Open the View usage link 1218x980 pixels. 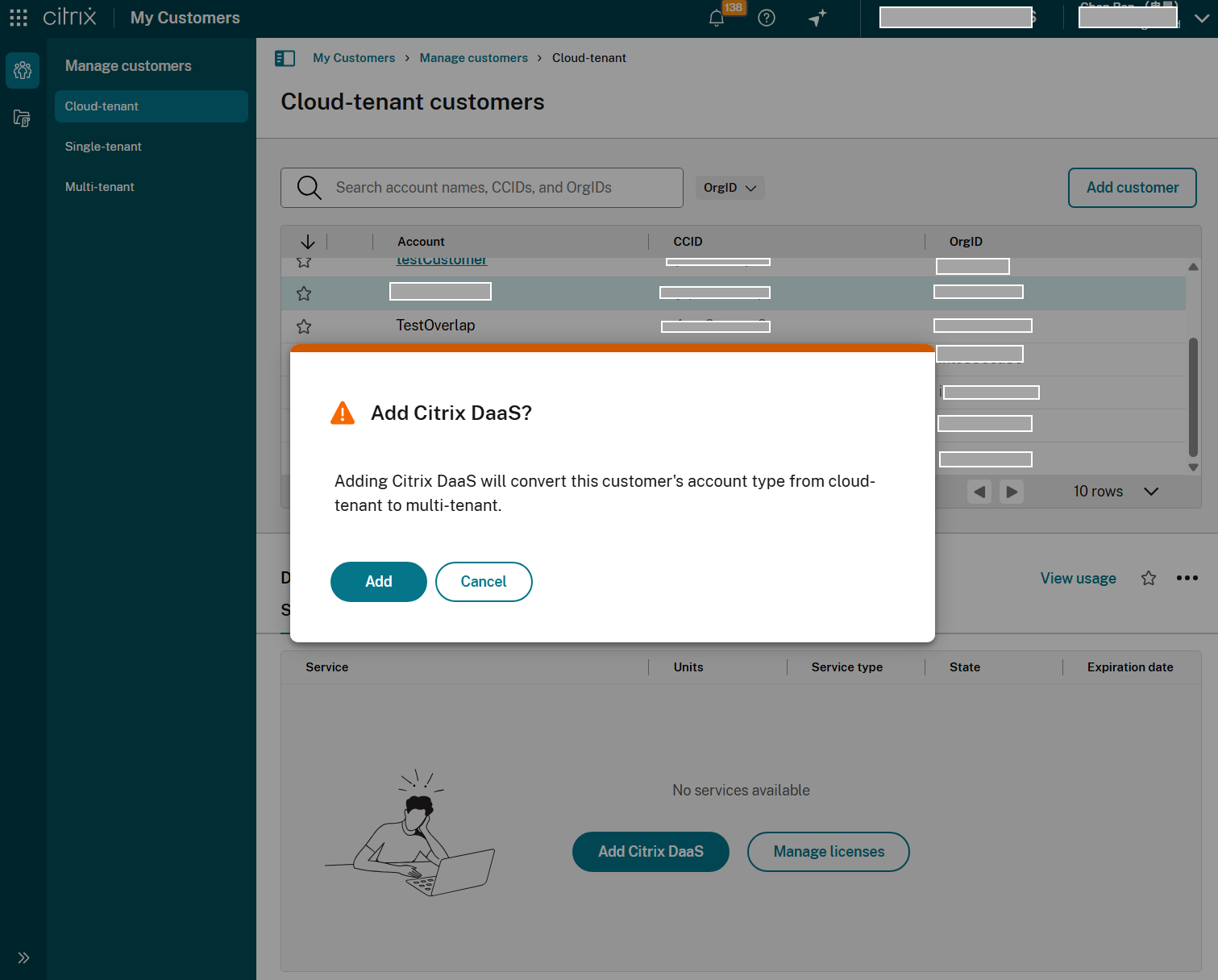tap(1078, 578)
